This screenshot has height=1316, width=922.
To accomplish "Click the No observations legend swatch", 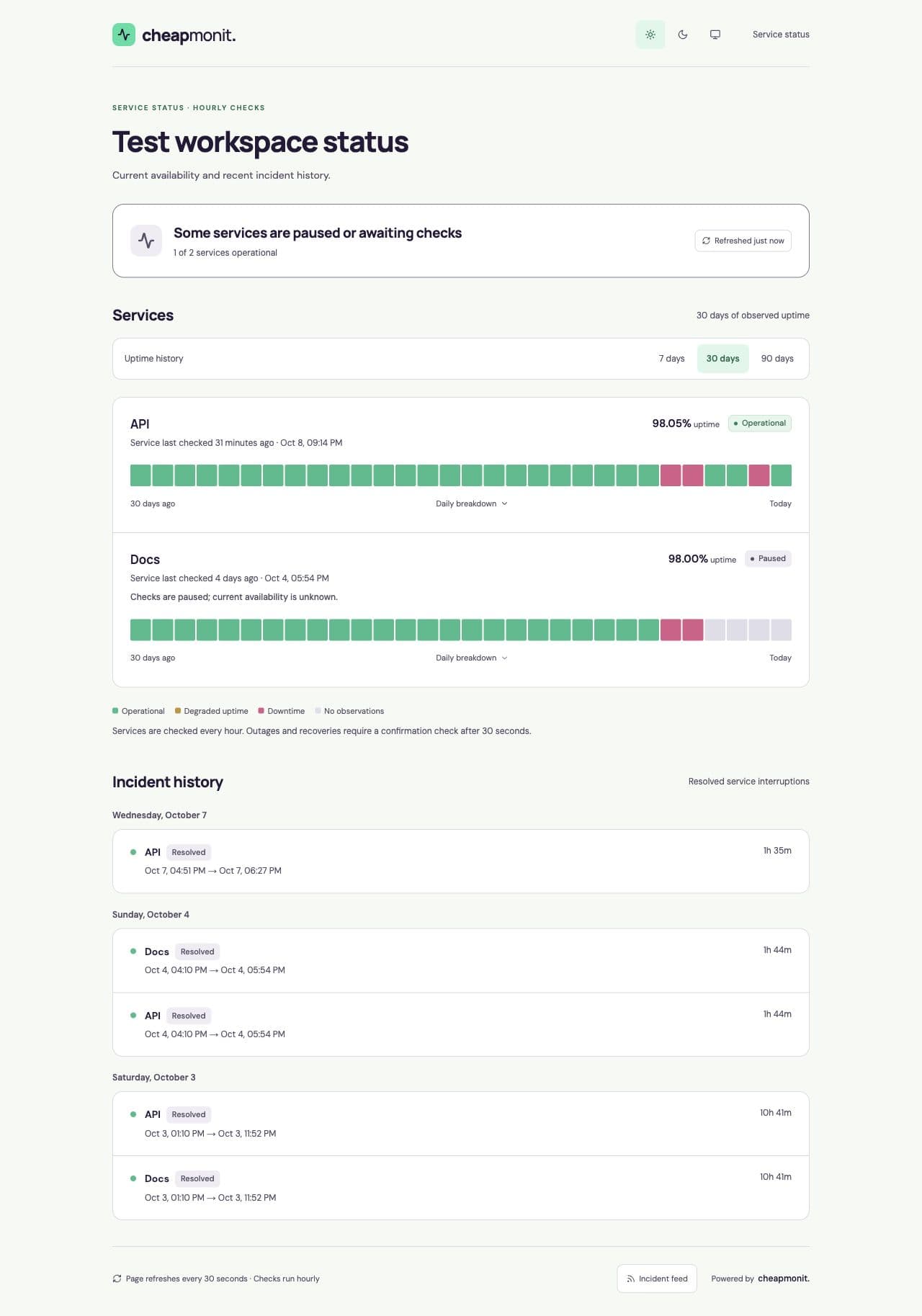I will (x=318, y=711).
